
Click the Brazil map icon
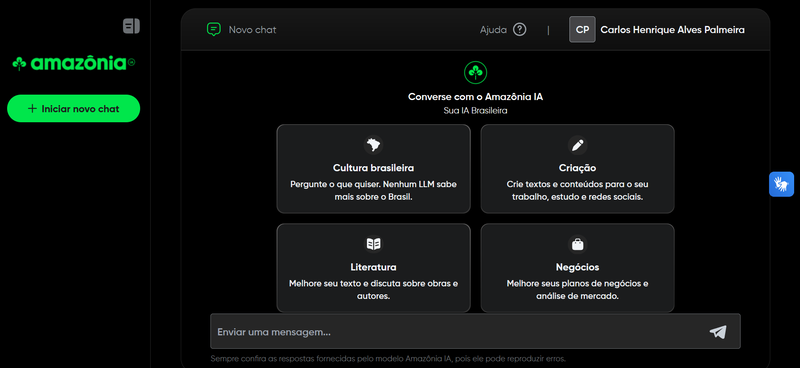(373, 145)
